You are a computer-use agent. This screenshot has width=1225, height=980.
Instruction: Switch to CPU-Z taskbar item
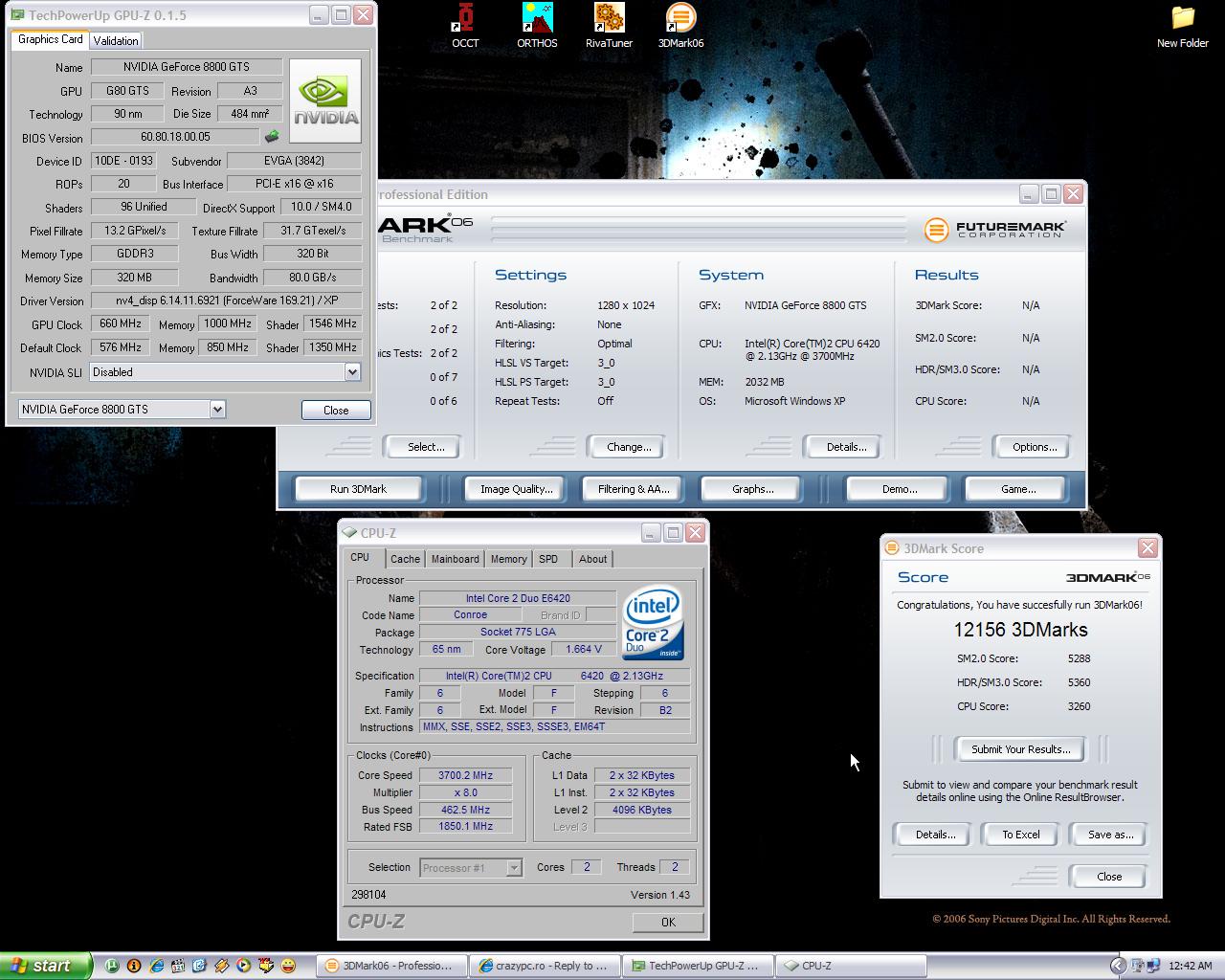tap(852, 966)
